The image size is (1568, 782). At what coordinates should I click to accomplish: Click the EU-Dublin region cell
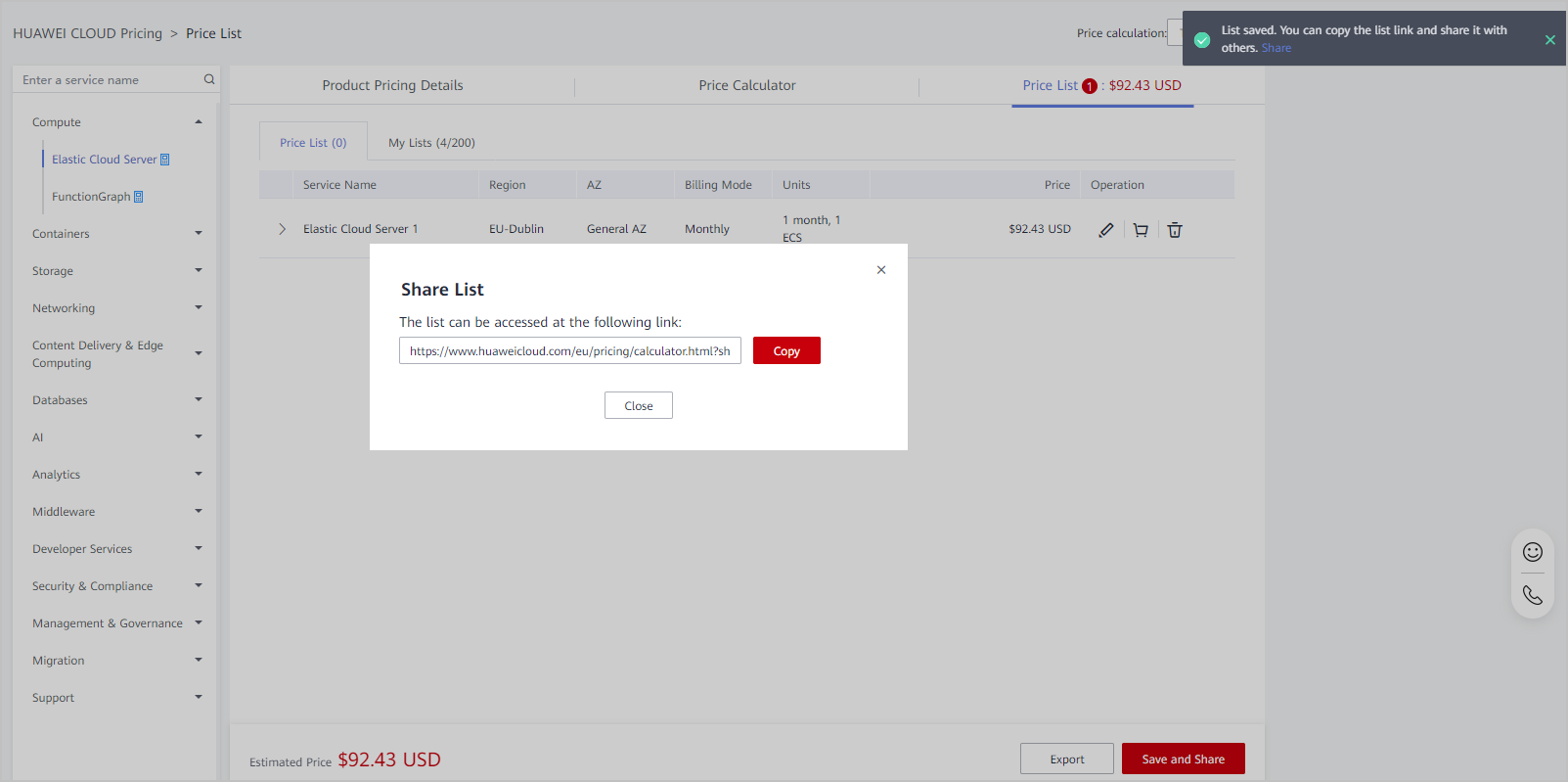coord(516,229)
